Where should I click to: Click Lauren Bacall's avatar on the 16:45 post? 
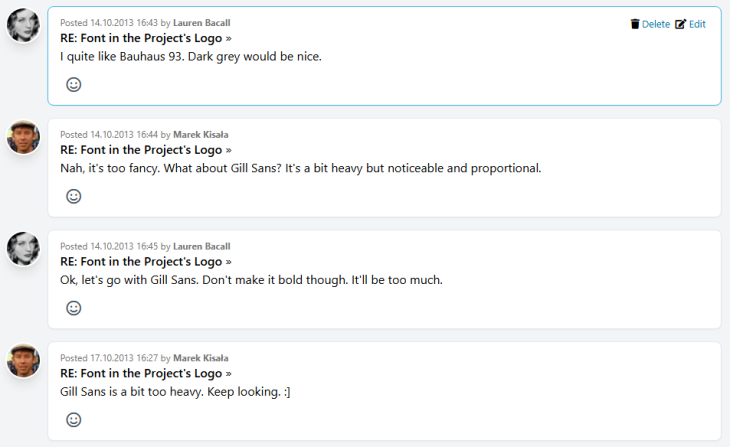pyautogui.click(x=23, y=250)
